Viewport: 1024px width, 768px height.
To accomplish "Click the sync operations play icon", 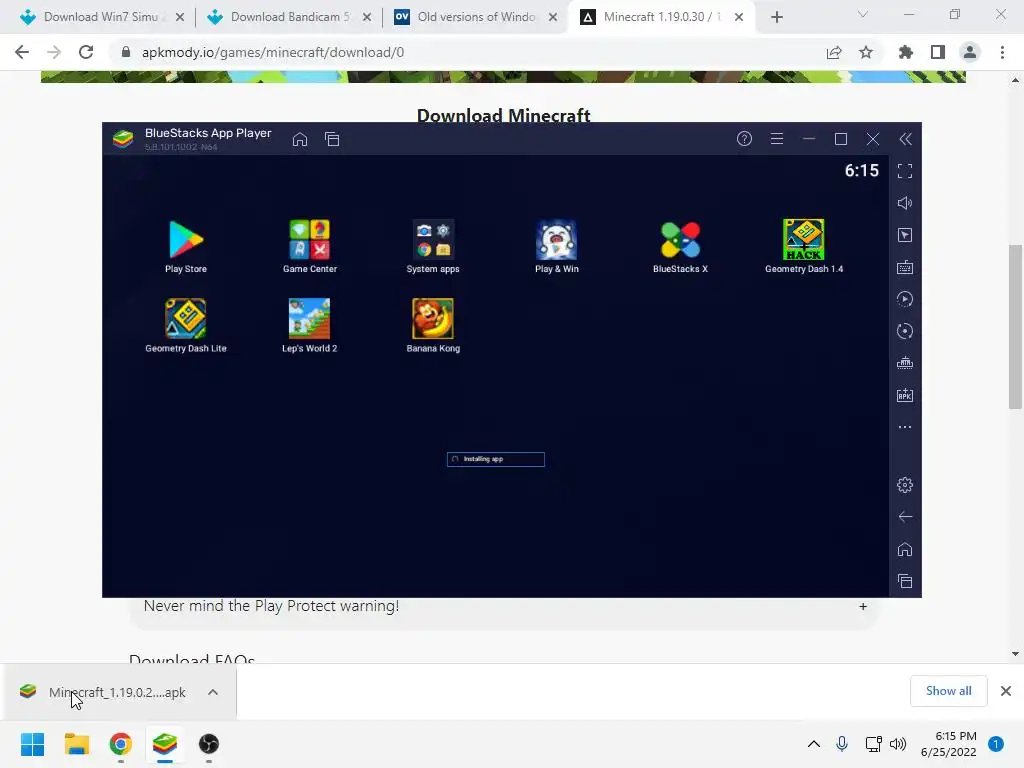I will tap(904, 299).
